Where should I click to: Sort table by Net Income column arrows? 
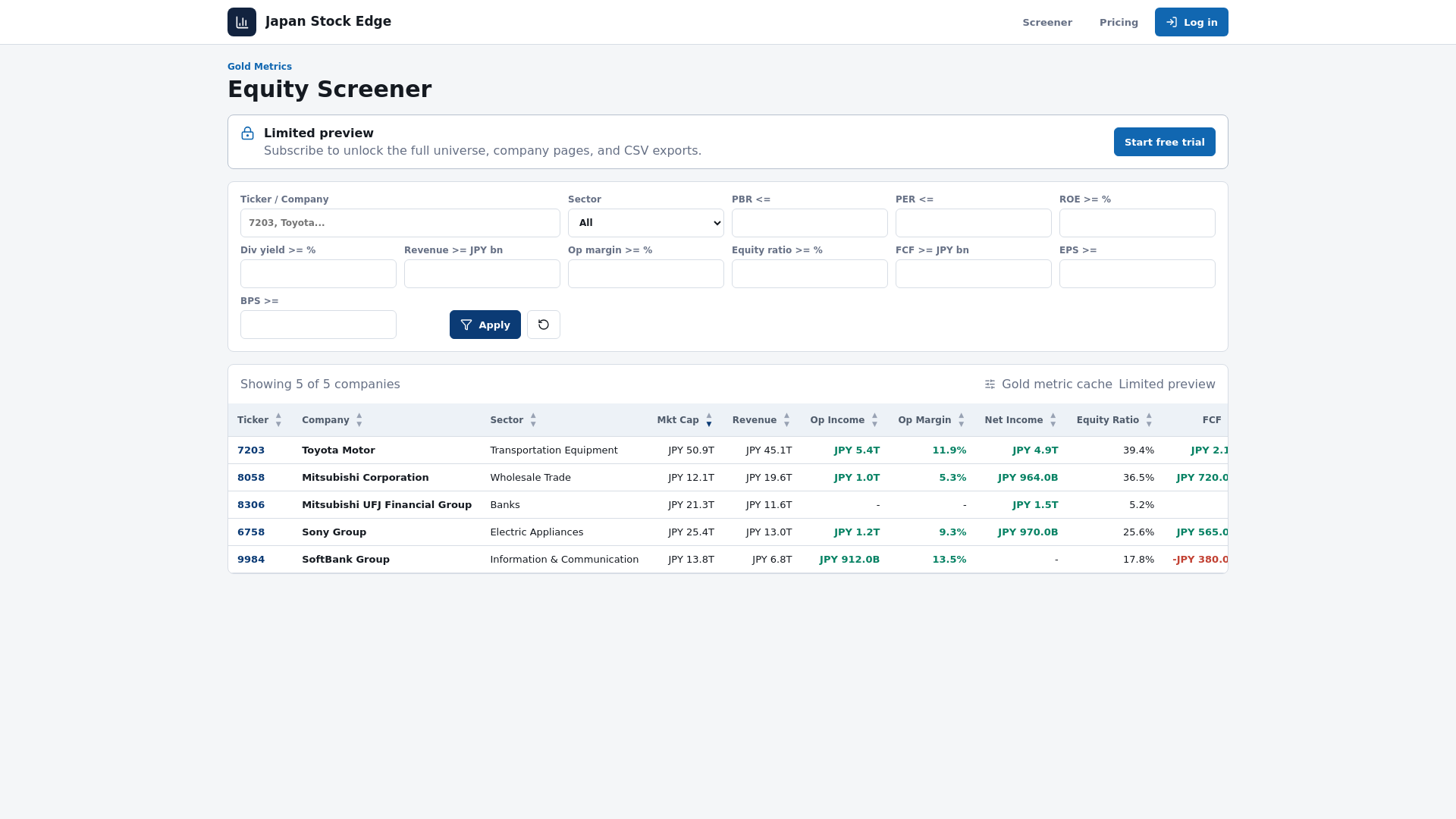1053,420
